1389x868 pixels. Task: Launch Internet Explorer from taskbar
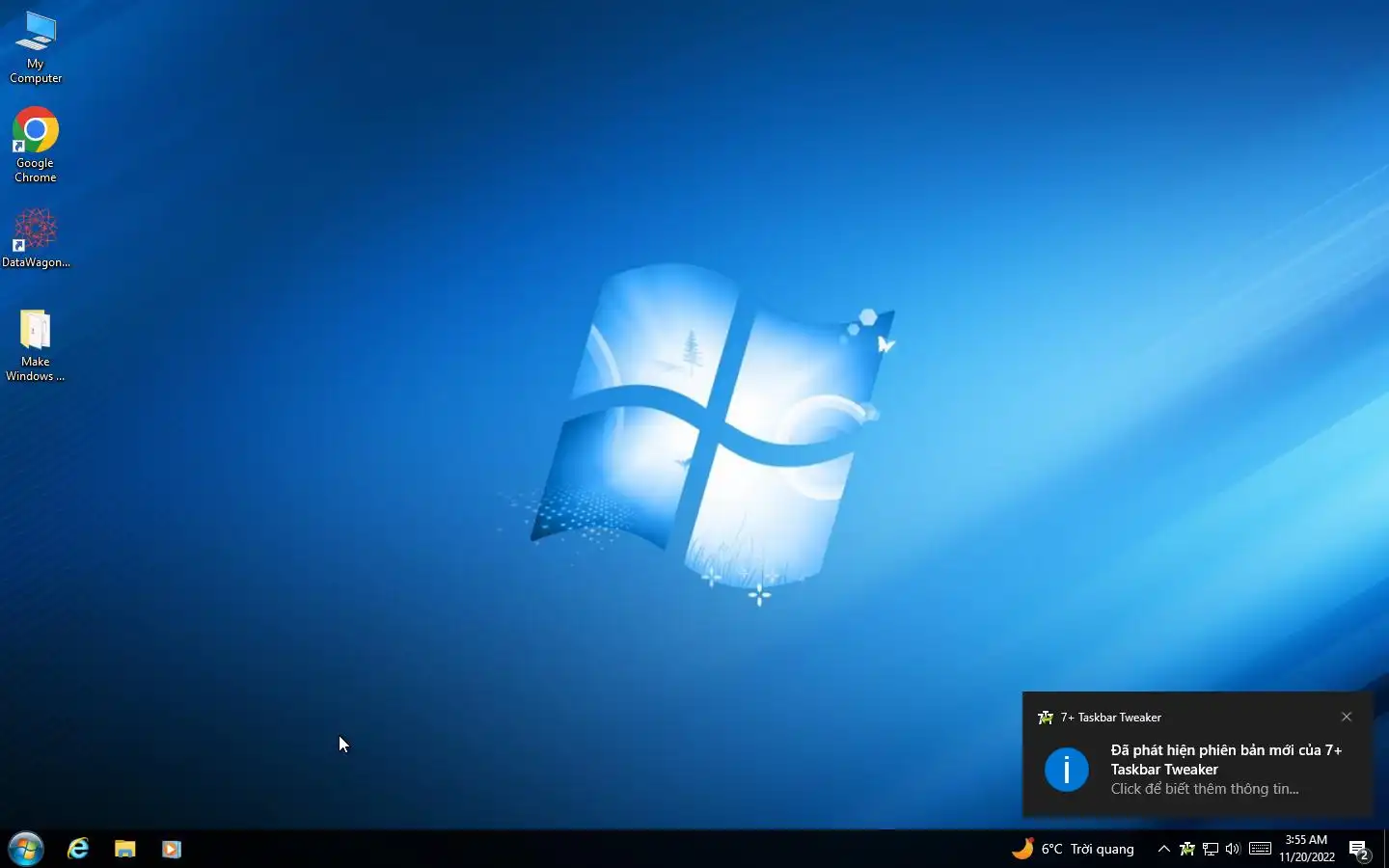click(x=78, y=849)
